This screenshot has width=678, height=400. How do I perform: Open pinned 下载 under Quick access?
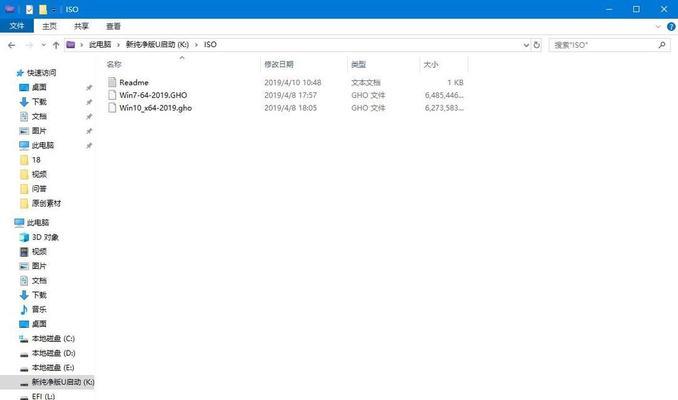(39, 102)
